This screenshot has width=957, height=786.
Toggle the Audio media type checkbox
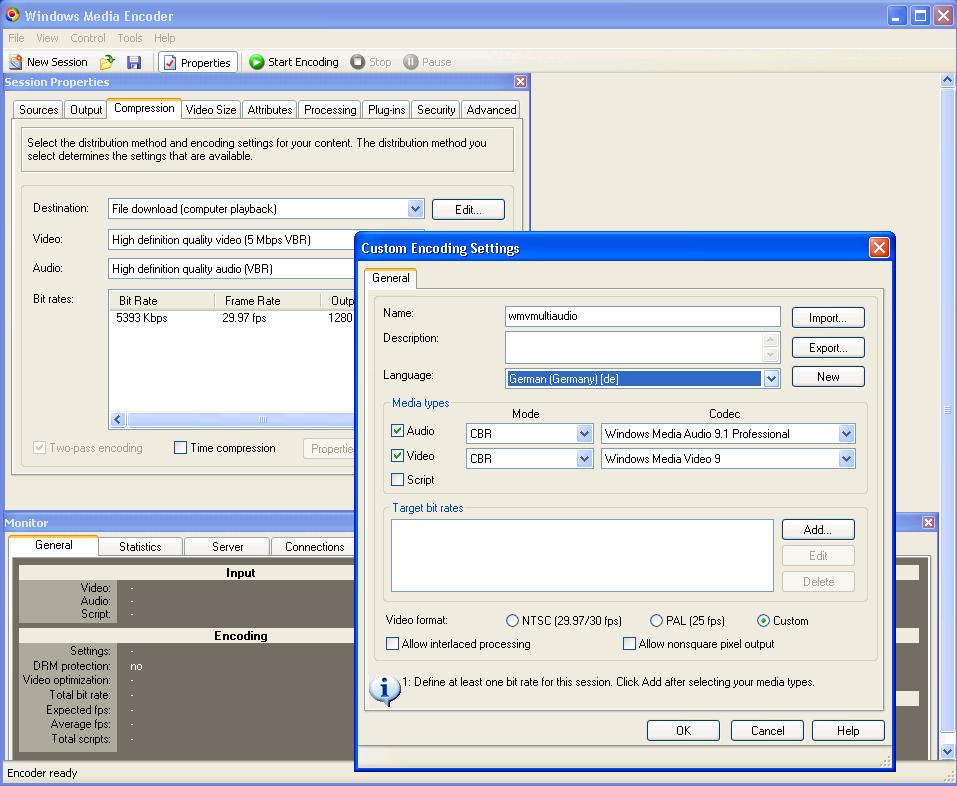tap(397, 431)
